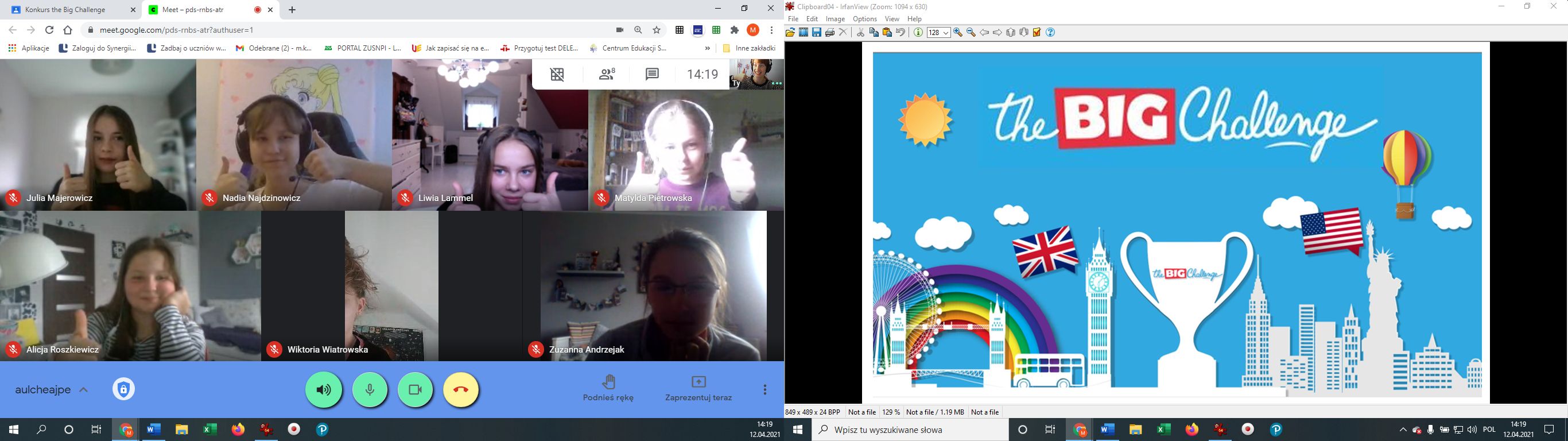Open the IrfanView Image menu

point(835,19)
